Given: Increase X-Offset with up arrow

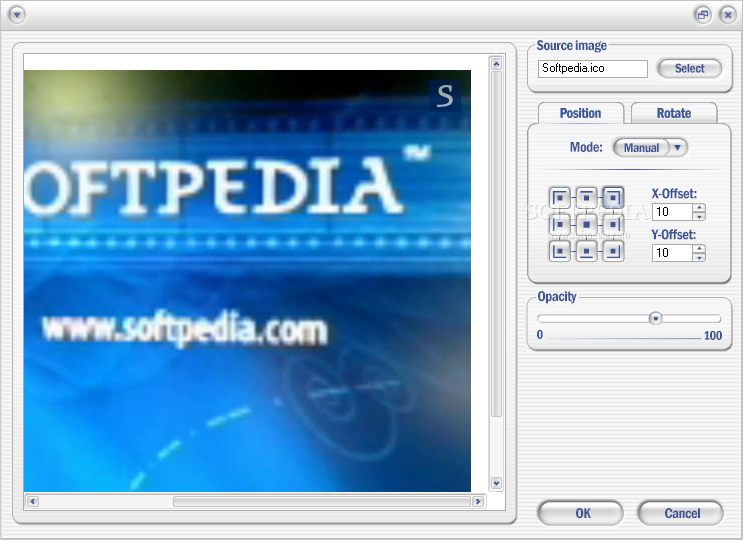Looking at the screenshot, I should coord(699,207).
